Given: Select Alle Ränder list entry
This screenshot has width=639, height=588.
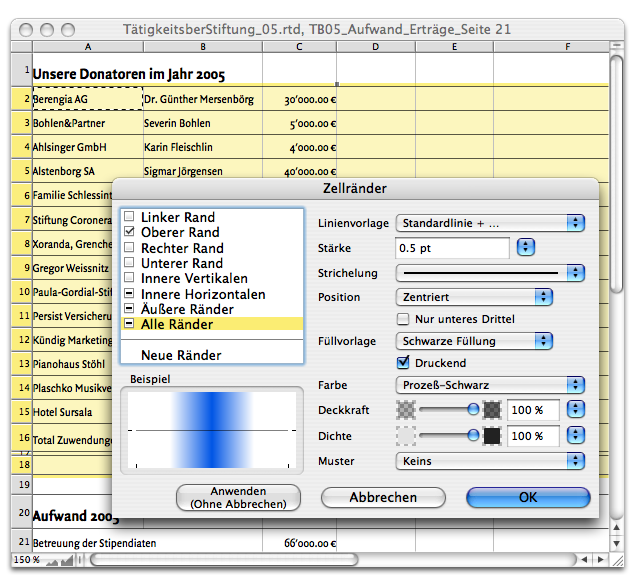Looking at the screenshot, I should click(x=176, y=324).
